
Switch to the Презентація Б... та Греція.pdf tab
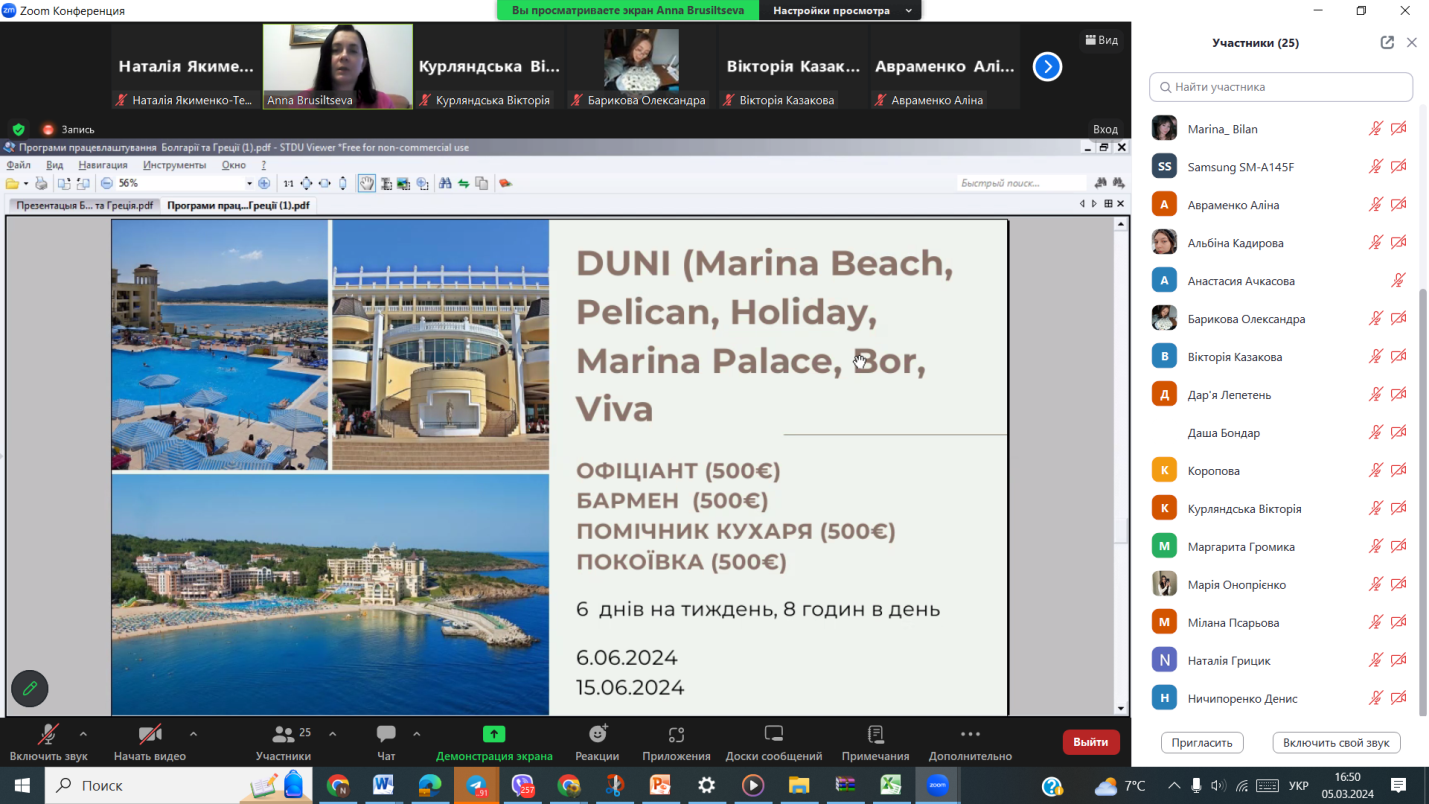point(84,205)
